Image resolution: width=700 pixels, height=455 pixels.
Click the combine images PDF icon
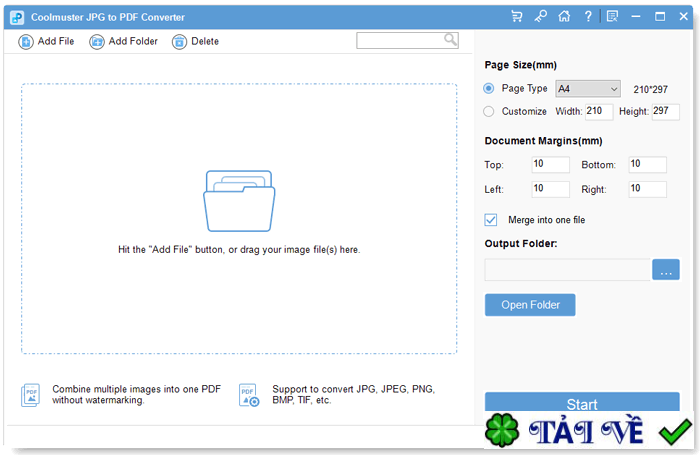(30, 395)
